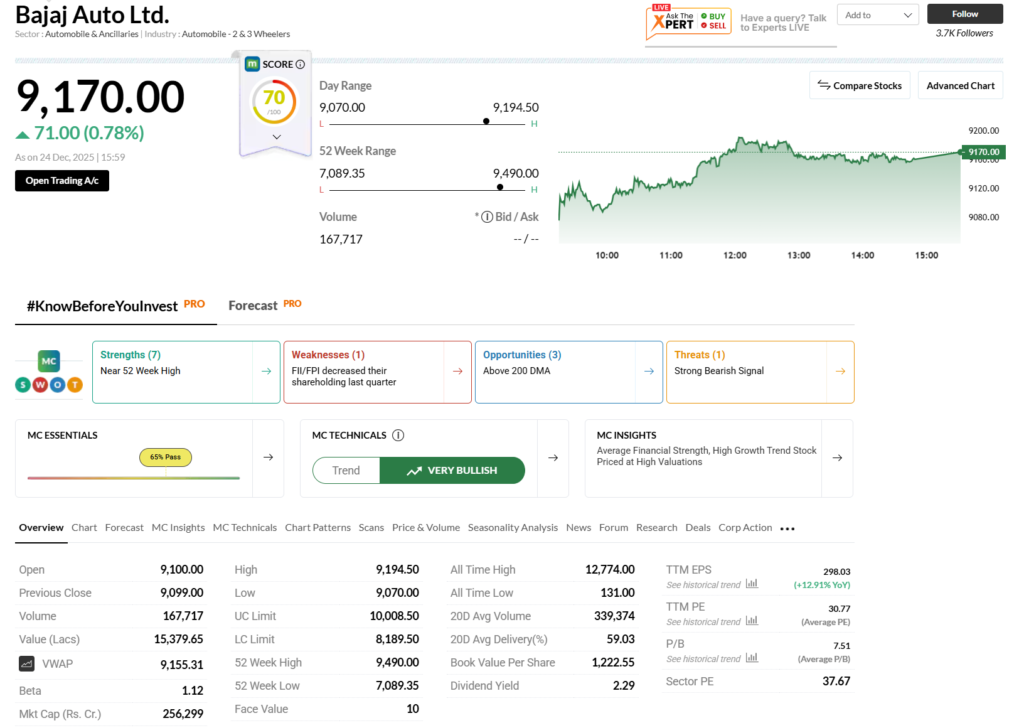Click the info icon next to MC Score
1024x728 pixels.
click(300, 64)
